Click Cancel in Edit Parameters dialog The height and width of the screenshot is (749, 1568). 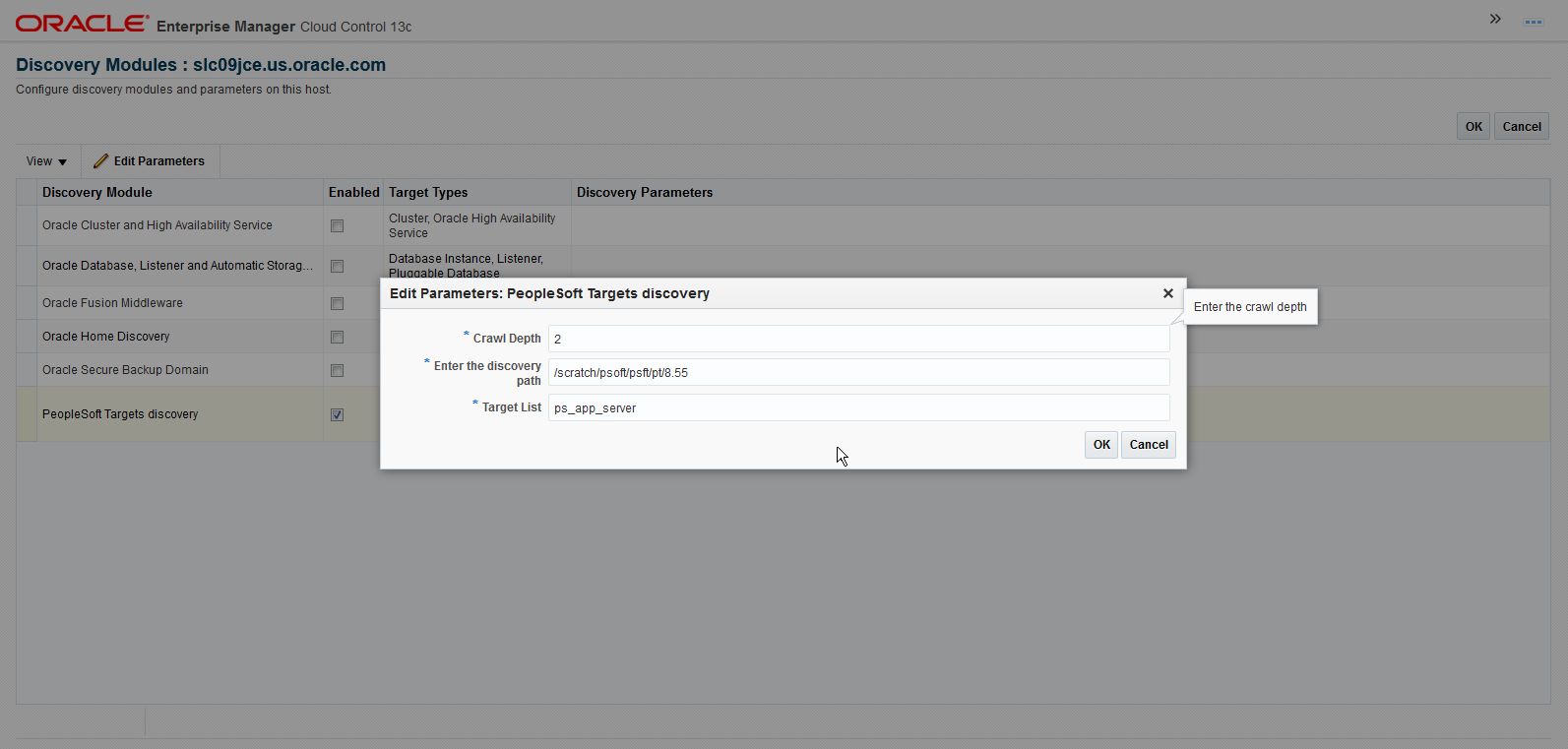point(1149,445)
